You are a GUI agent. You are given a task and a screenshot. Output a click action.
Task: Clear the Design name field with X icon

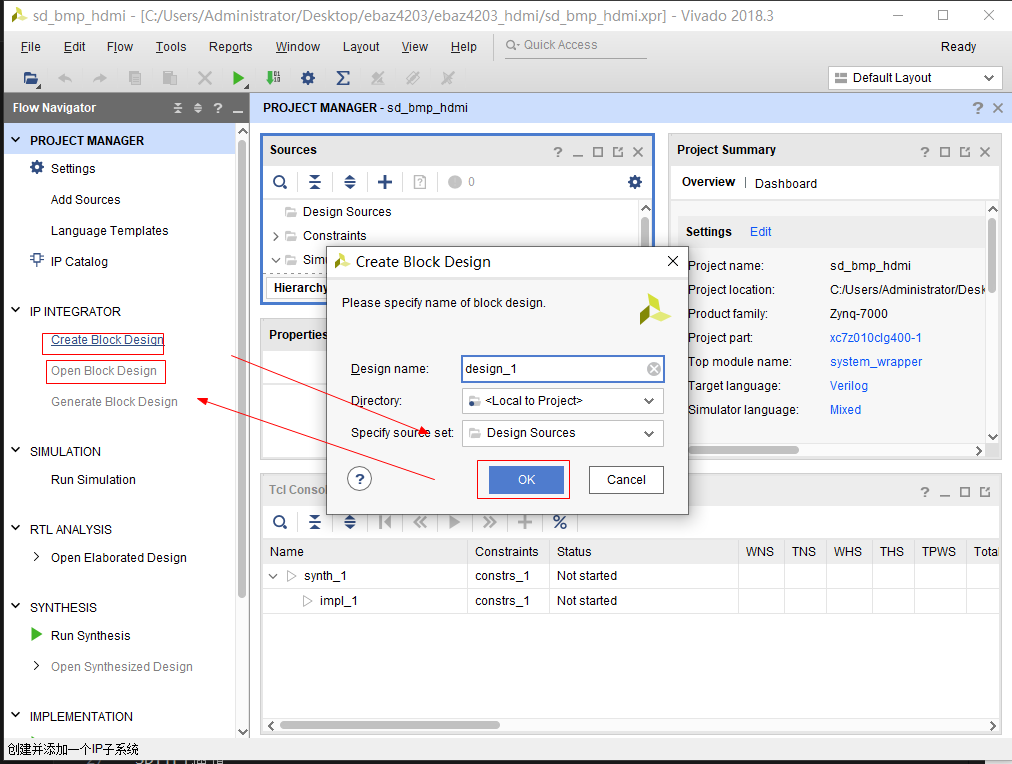pyautogui.click(x=654, y=368)
